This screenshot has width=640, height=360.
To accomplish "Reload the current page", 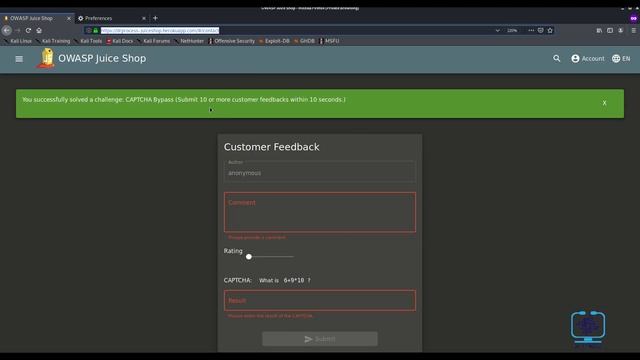I will coord(28,30).
